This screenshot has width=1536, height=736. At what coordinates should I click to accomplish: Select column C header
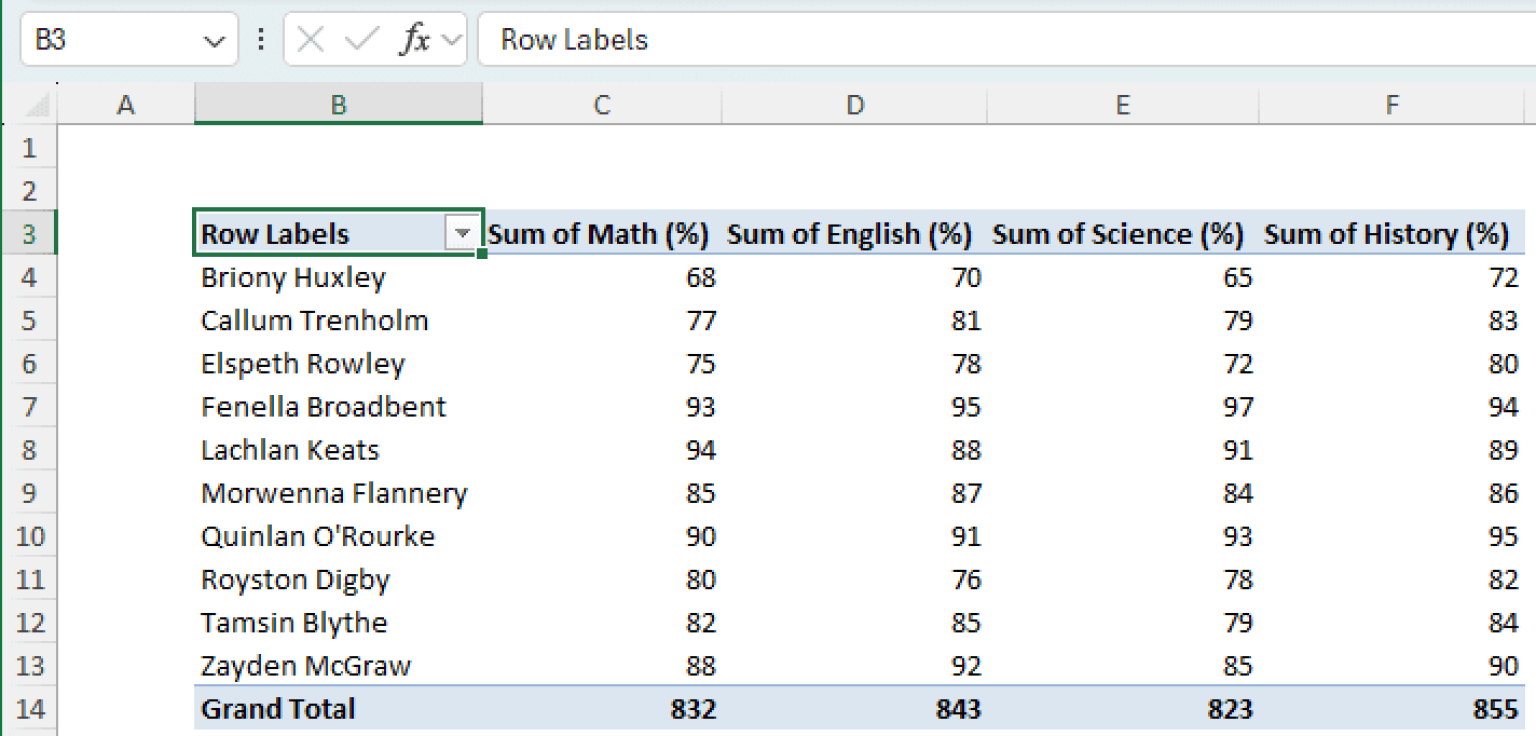tap(601, 103)
